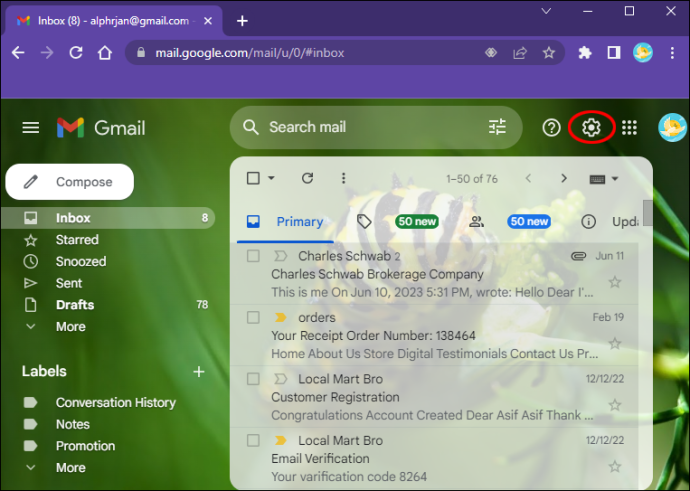Toggle importance marker on Charles Schwab email

[x=280, y=256]
